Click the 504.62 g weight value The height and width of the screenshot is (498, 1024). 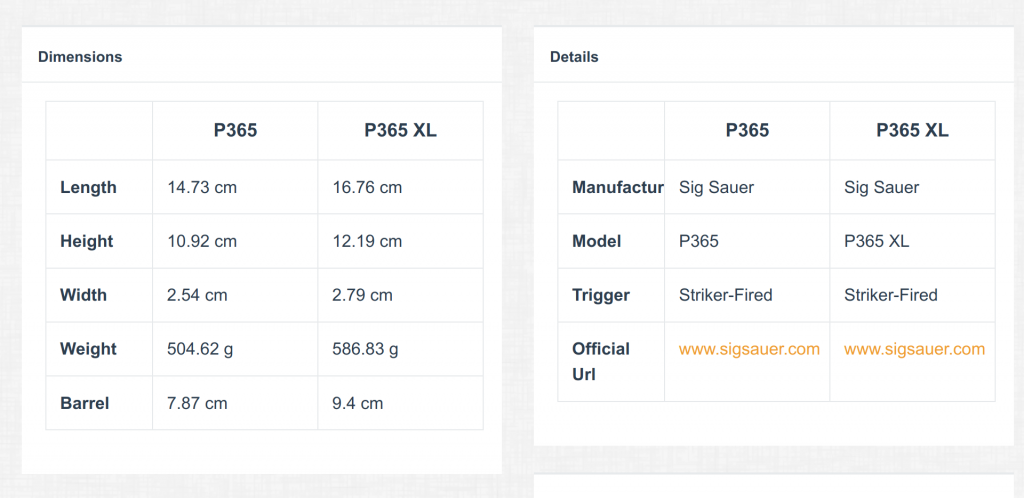[x=200, y=350]
